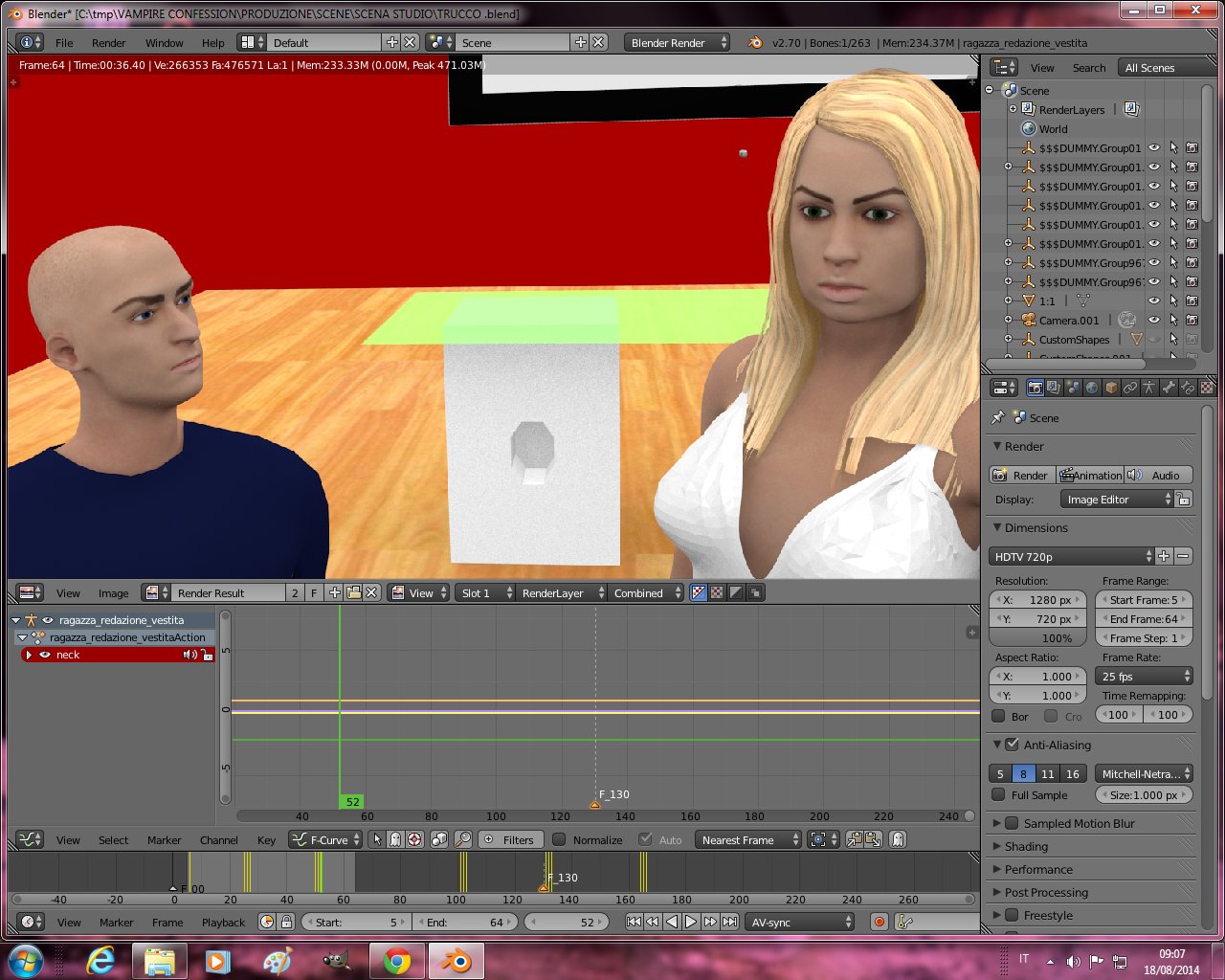The height and width of the screenshot is (980, 1225).
Task: Click the pin icon beside Scene
Action: [x=997, y=417]
